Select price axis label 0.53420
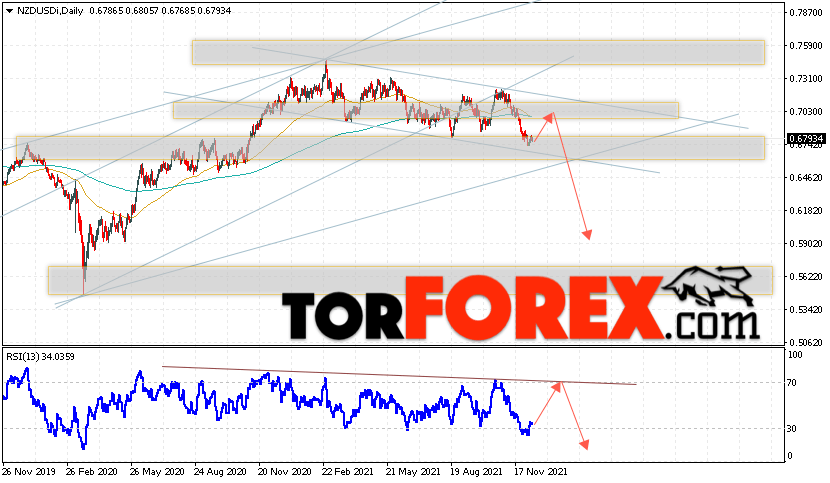The width and height of the screenshot is (830, 483). 806,310
